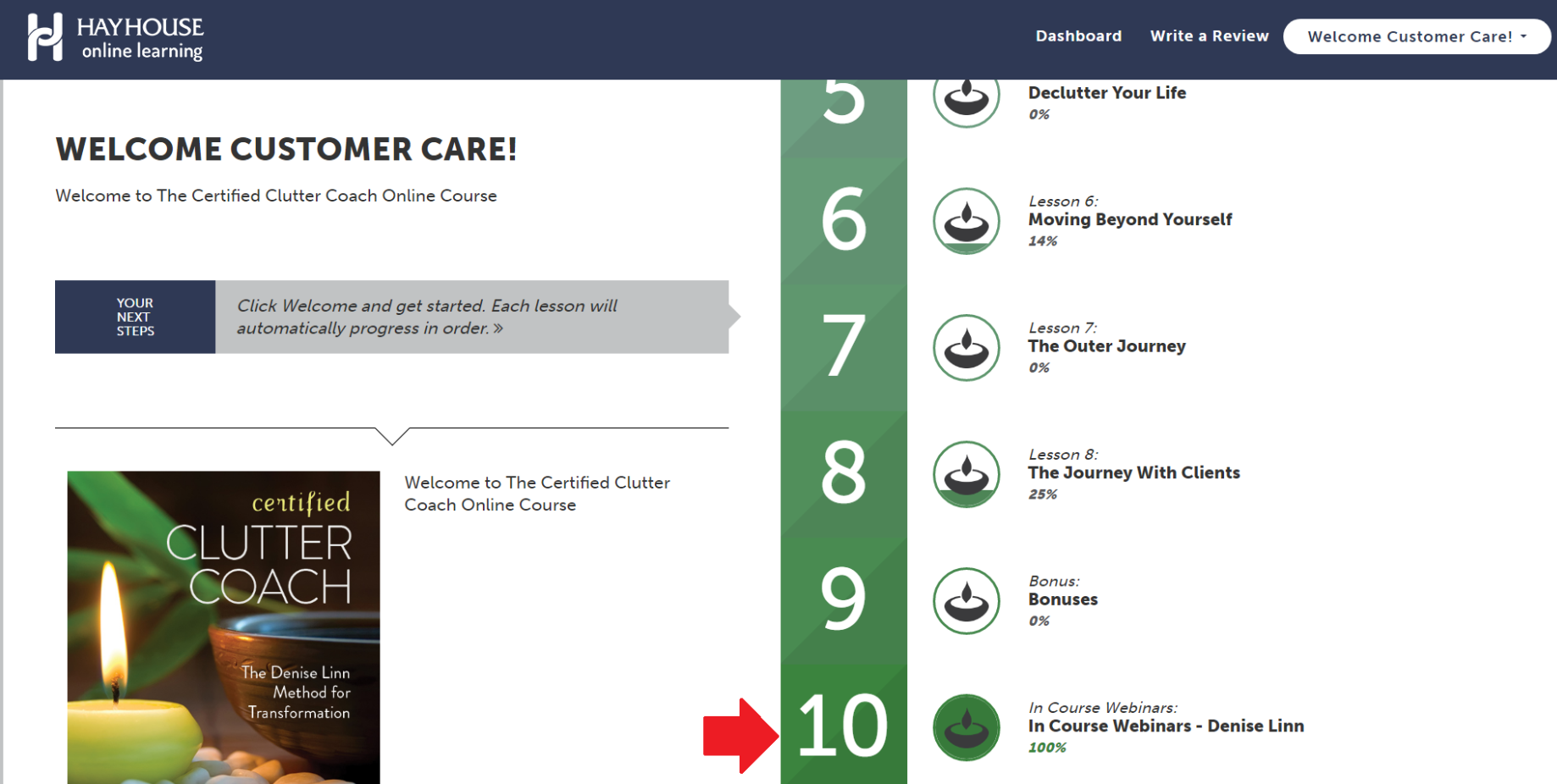Open Dashboard in the top navigation

pos(1078,36)
